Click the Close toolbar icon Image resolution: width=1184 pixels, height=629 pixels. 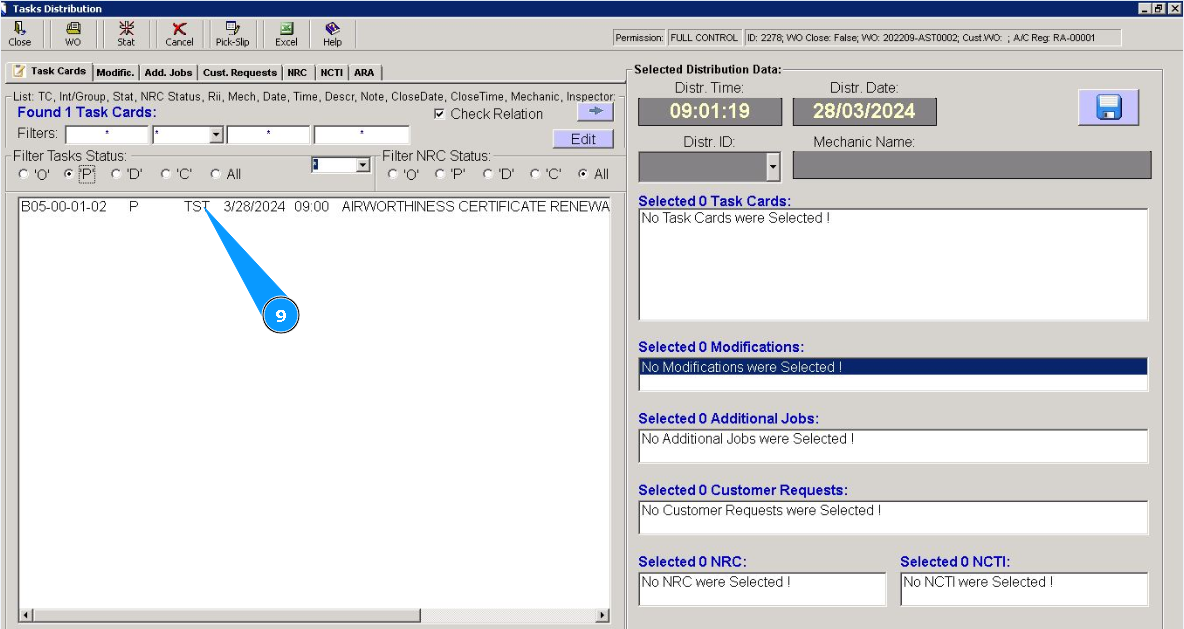point(20,34)
